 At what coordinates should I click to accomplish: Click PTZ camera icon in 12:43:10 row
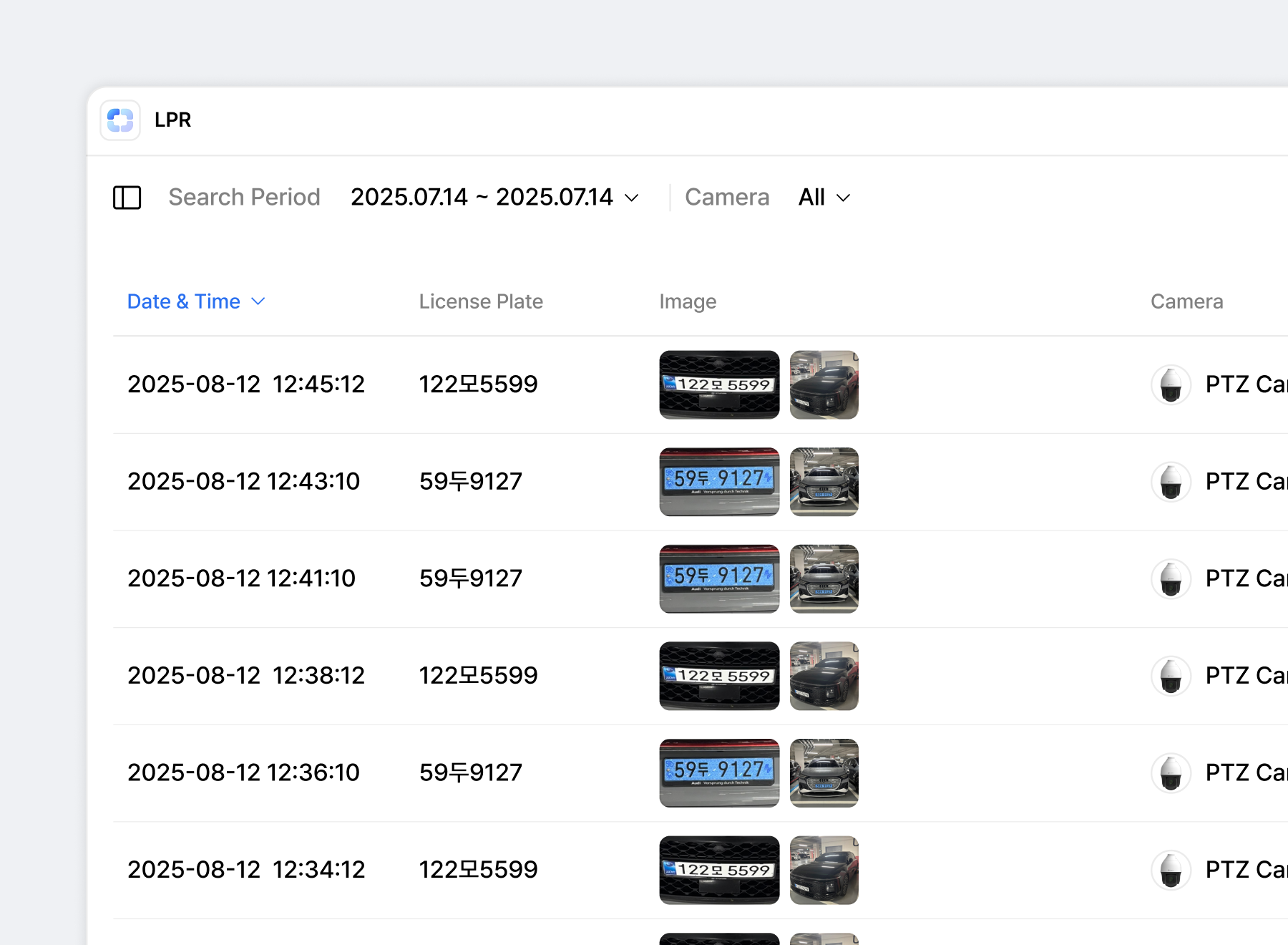(1171, 482)
